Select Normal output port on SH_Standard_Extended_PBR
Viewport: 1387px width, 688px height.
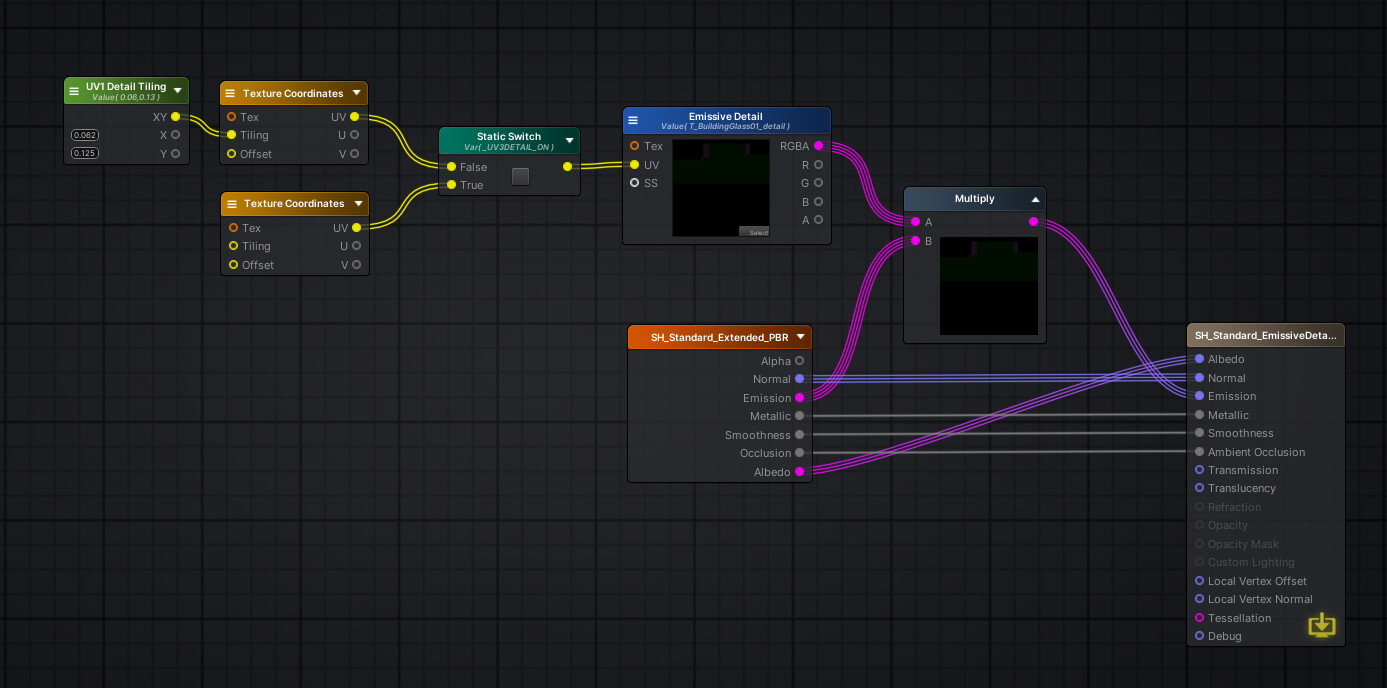799,379
